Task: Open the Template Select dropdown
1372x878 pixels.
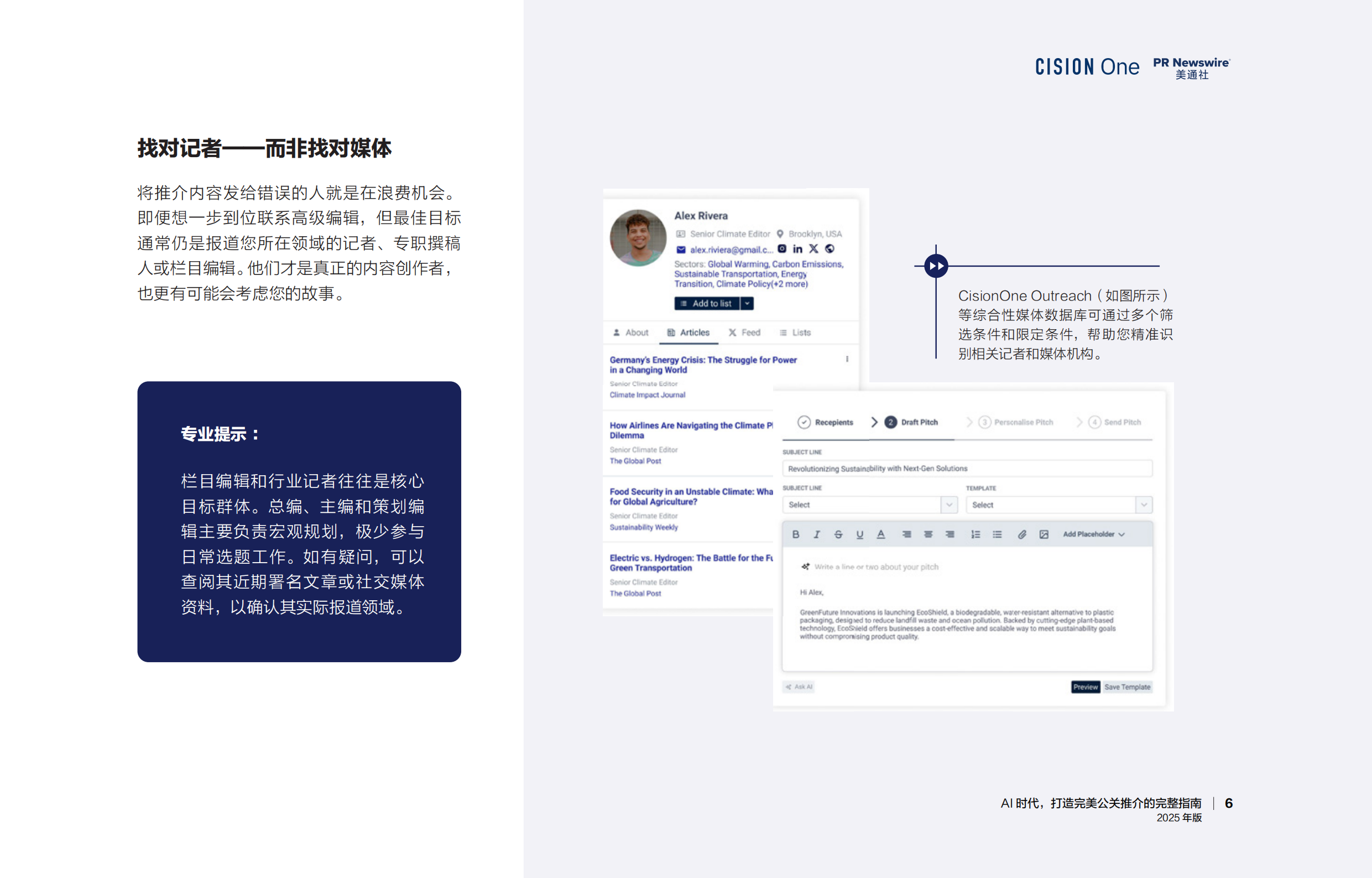Action: [1144, 505]
